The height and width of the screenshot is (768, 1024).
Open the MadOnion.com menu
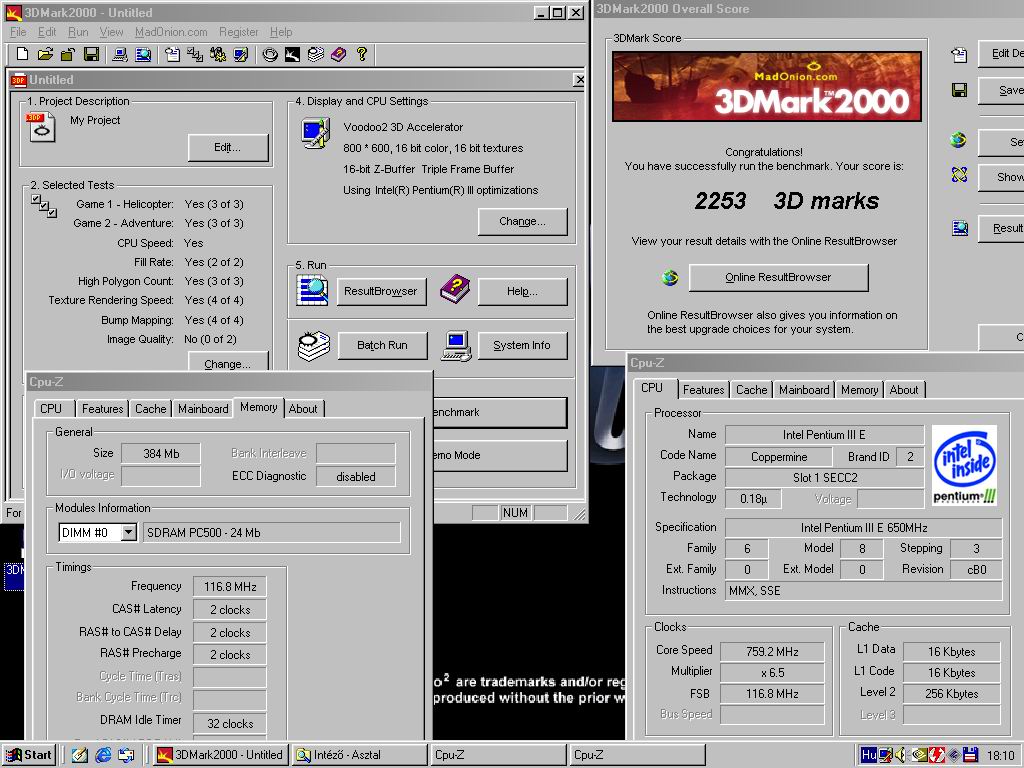pos(171,32)
